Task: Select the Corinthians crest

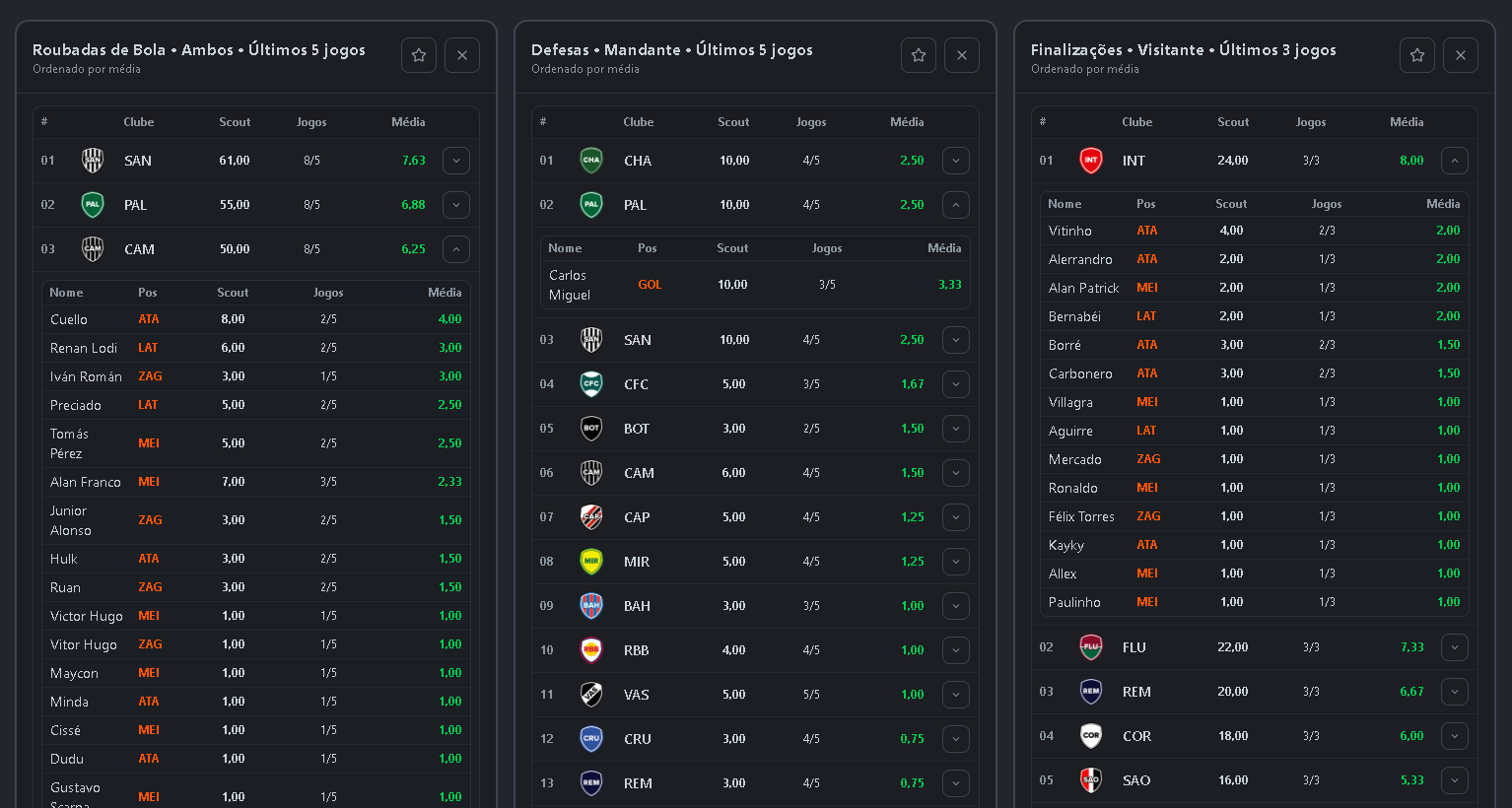Action: [1090, 735]
